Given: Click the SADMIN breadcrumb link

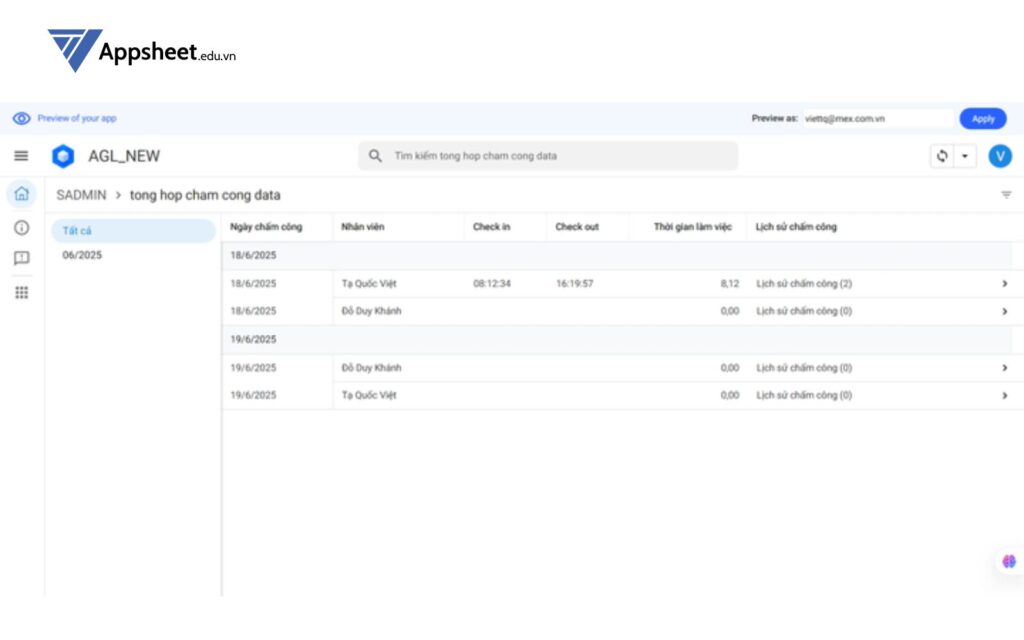Looking at the screenshot, I should [x=81, y=195].
